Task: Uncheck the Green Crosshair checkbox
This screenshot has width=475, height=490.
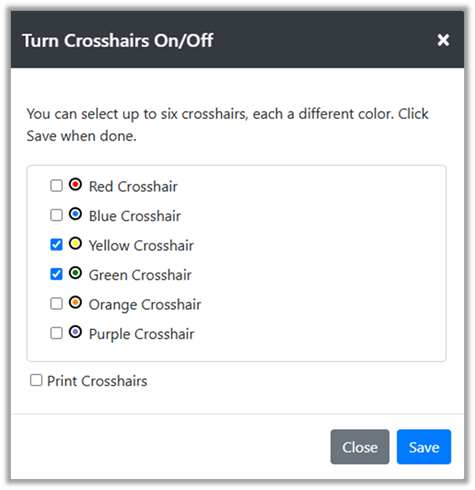Action: tap(56, 274)
